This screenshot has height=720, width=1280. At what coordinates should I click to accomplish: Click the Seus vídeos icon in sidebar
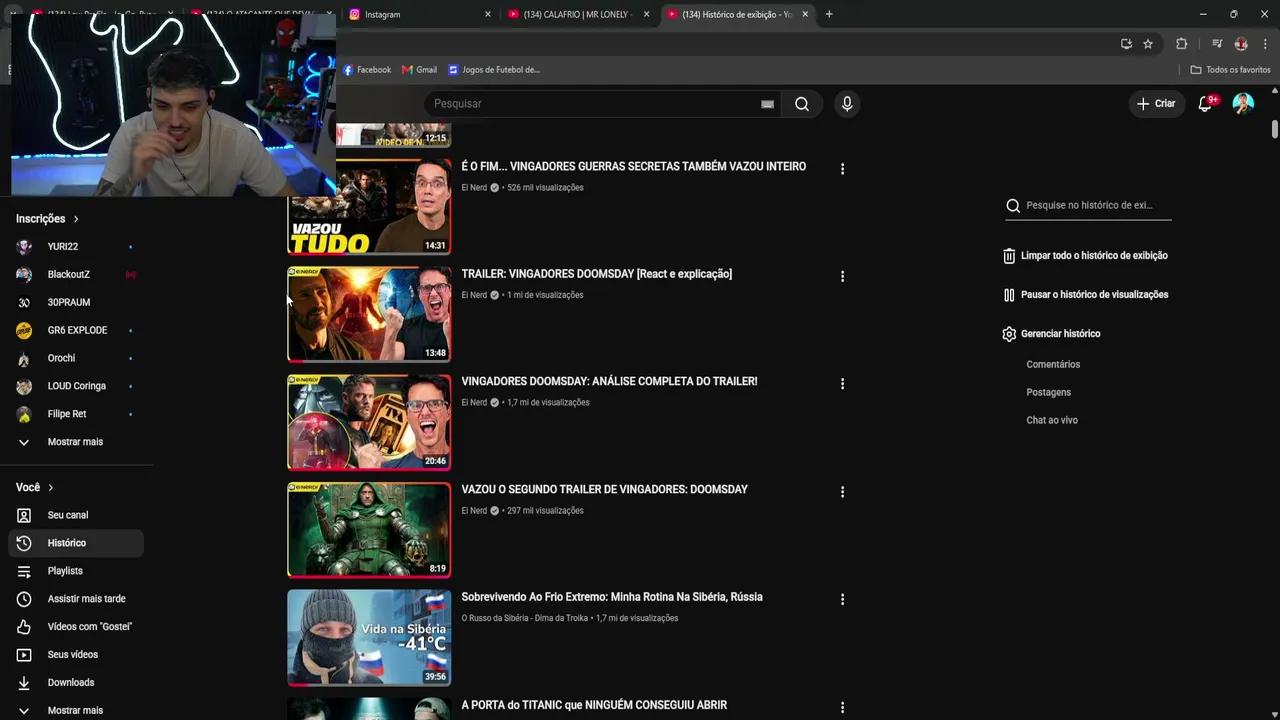24,655
